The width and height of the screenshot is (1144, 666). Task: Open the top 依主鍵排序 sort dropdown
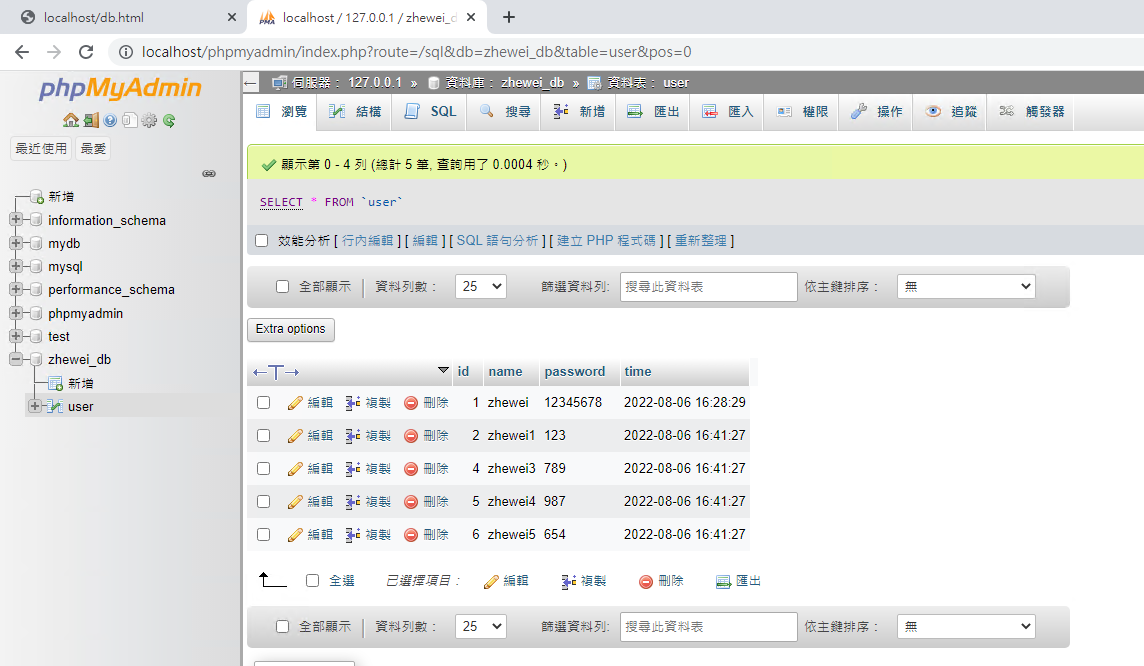[x=966, y=287]
